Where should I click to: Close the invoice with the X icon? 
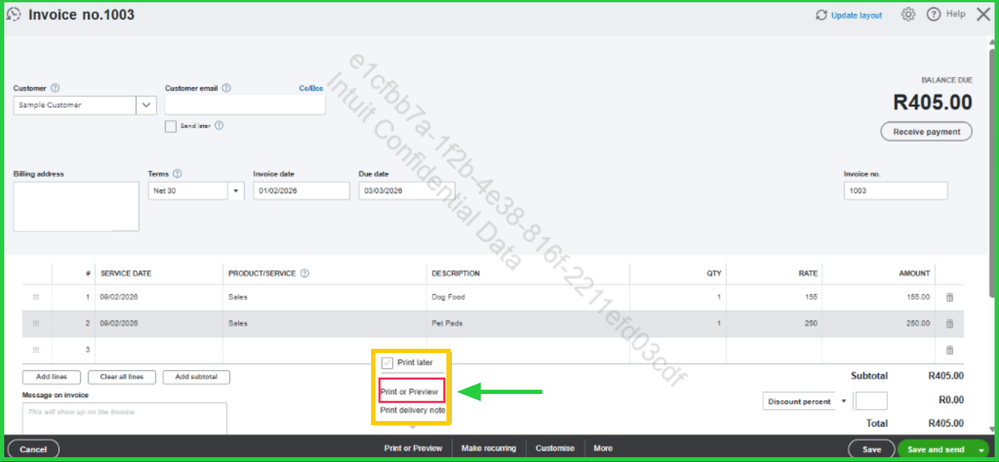coord(983,14)
